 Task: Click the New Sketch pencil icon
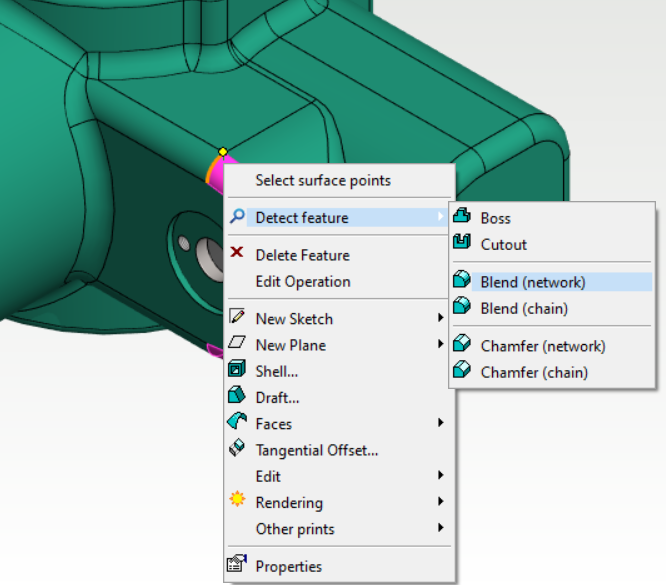(x=237, y=318)
